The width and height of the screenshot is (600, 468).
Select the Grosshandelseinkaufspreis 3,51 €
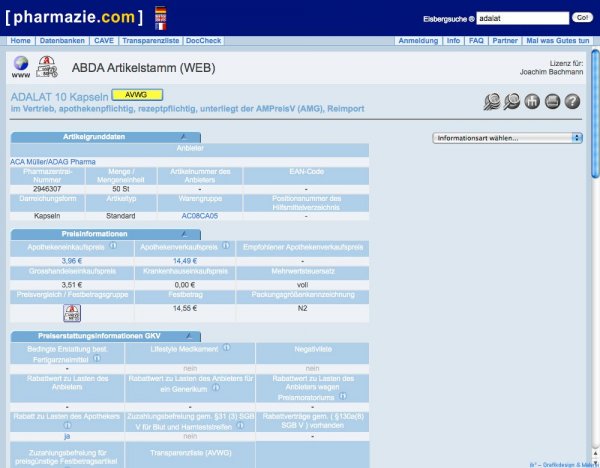tap(72, 285)
